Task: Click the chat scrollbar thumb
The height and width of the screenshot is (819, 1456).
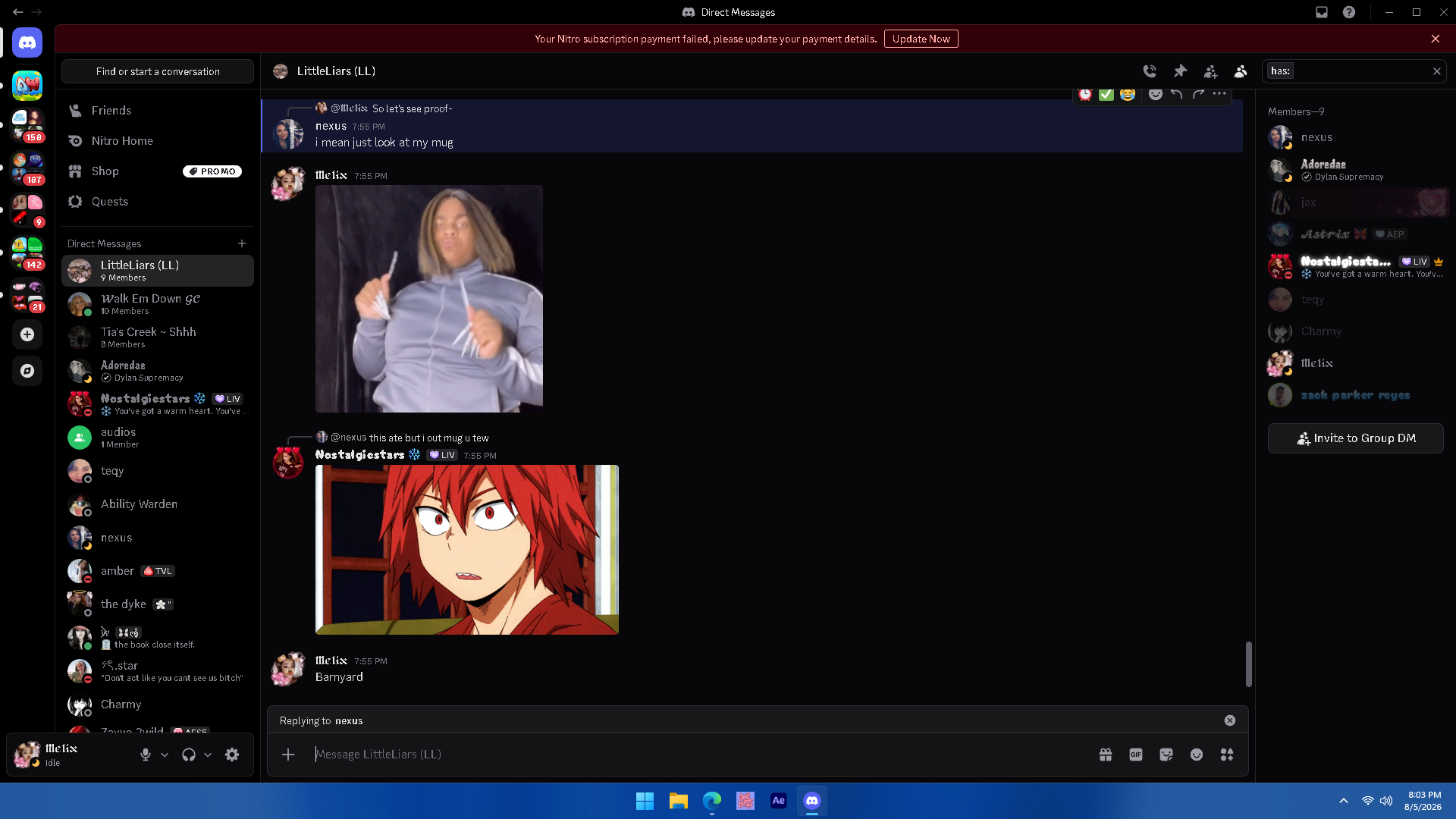Action: [1248, 664]
